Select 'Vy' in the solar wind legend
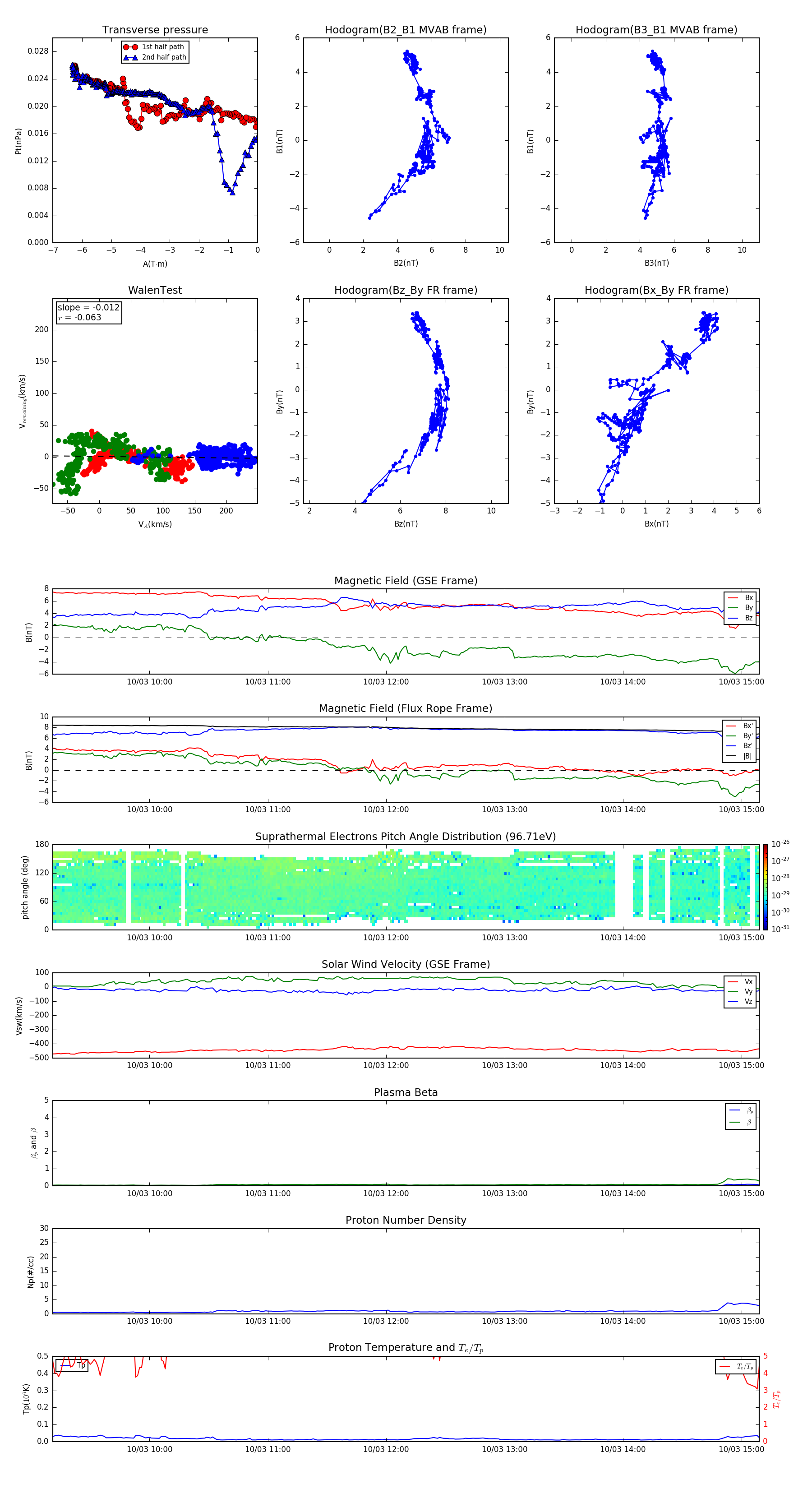Screen dimensions: 812x1489 740,991
